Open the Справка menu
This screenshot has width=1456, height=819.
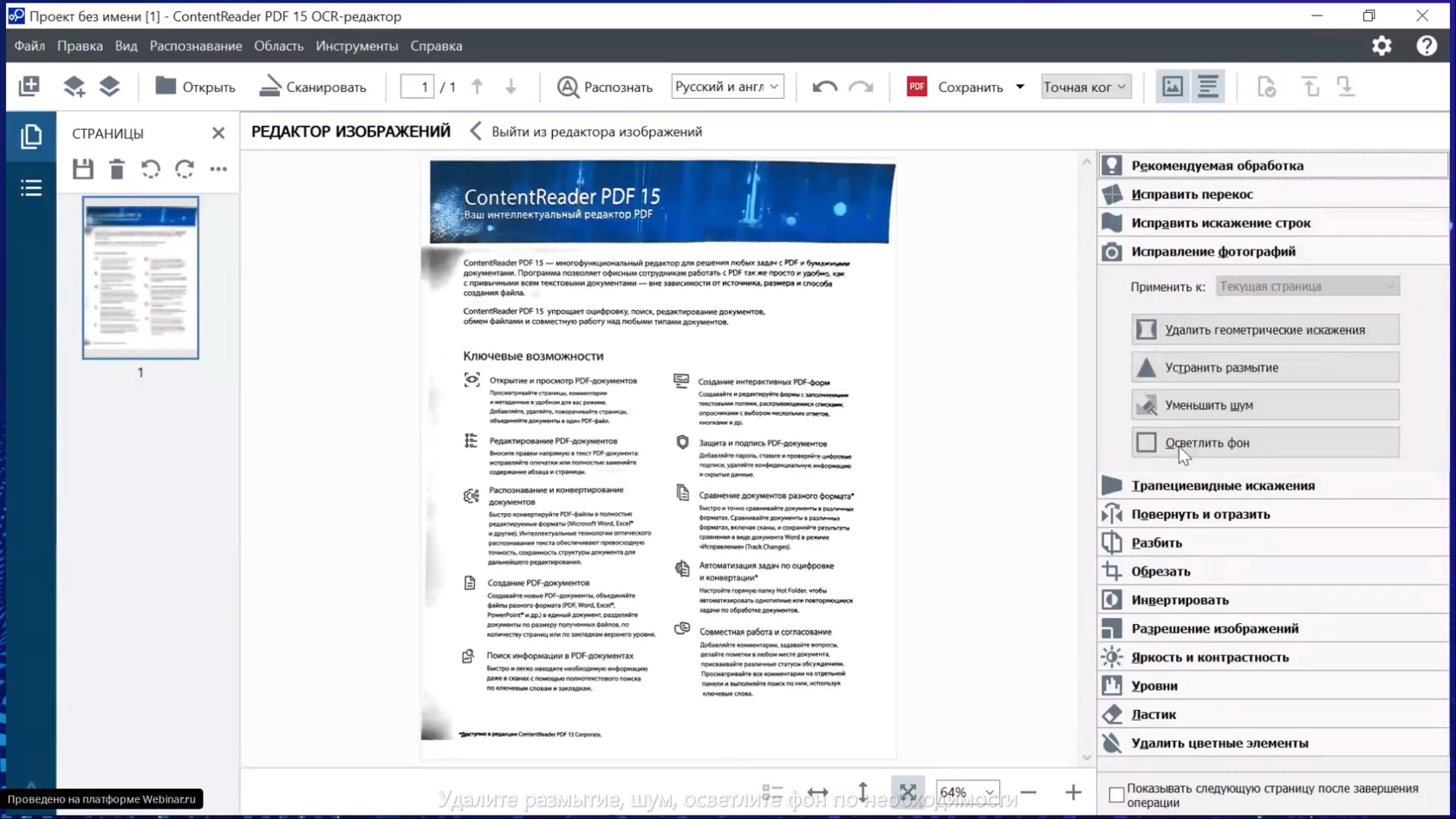[436, 46]
